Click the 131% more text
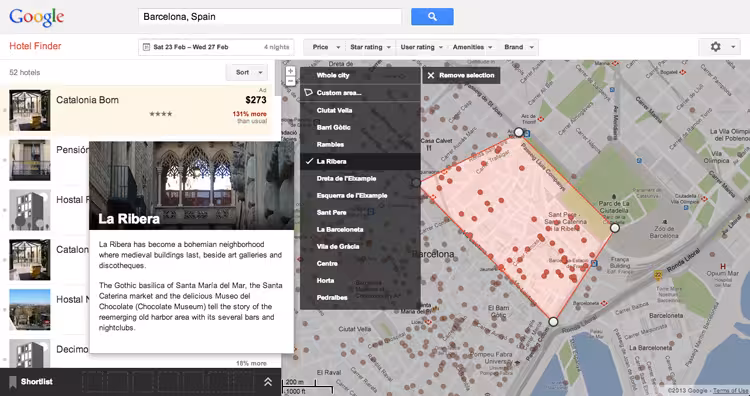This screenshot has width=750, height=396. tap(250, 114)
